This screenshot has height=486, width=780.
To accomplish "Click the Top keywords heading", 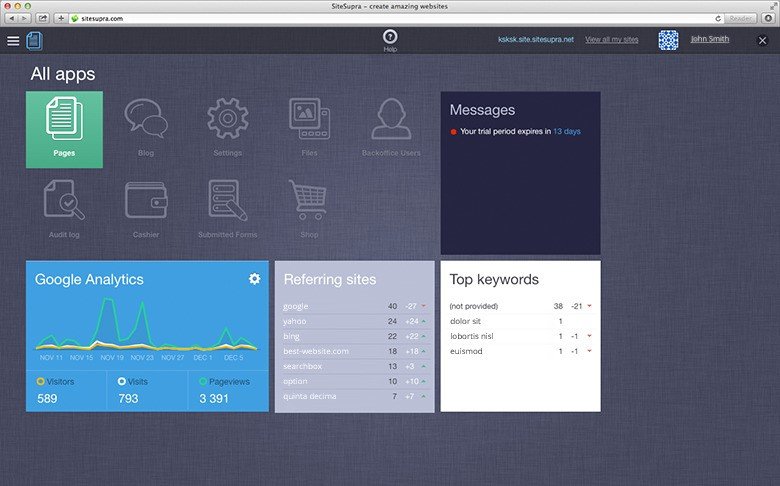I will (494, 280).
